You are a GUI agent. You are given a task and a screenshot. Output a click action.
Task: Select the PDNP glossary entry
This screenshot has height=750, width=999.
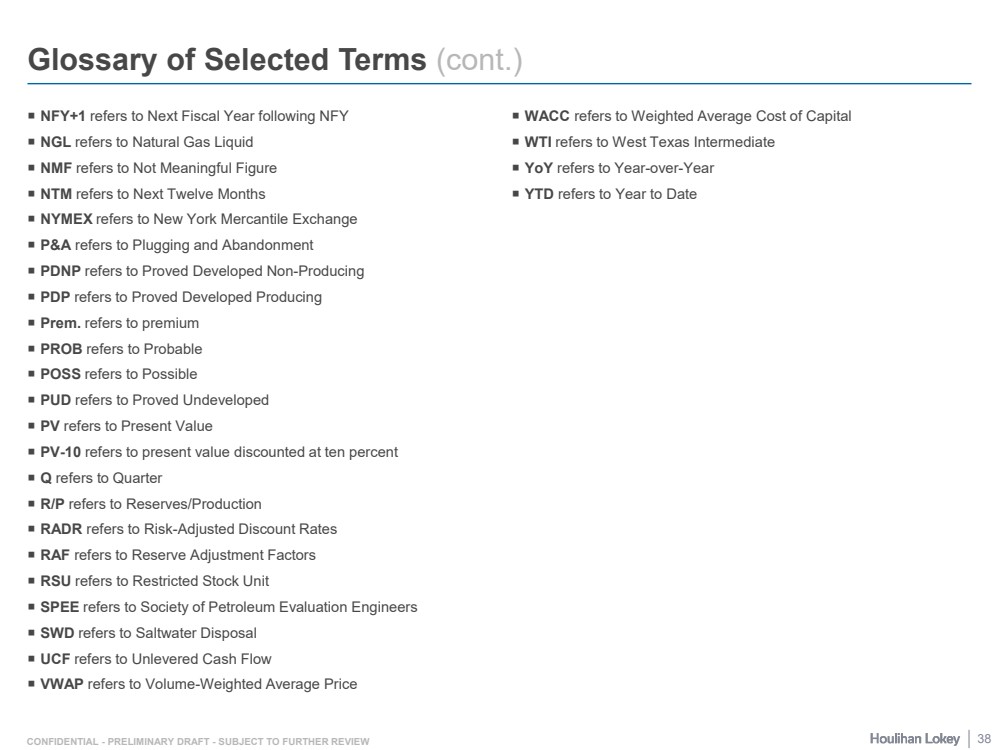(x=202, y=271)
